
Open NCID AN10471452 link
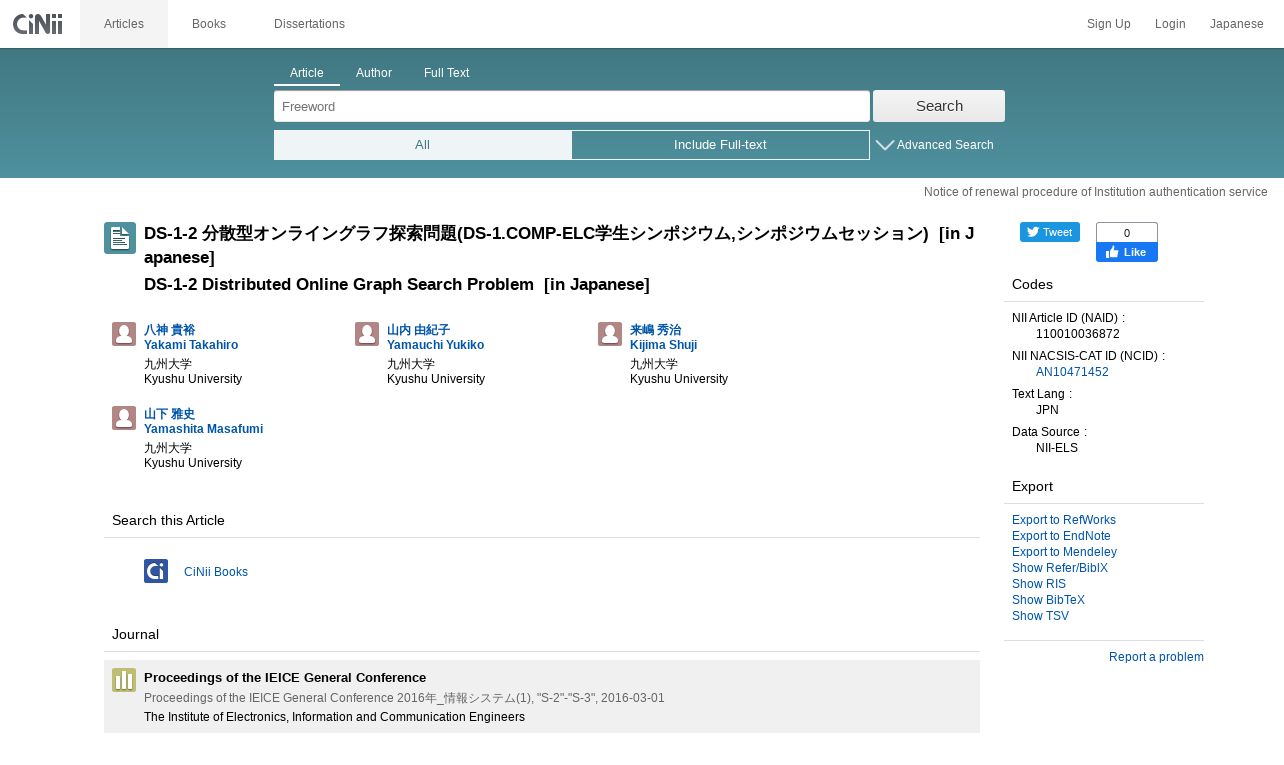[x=1072, y=372]
